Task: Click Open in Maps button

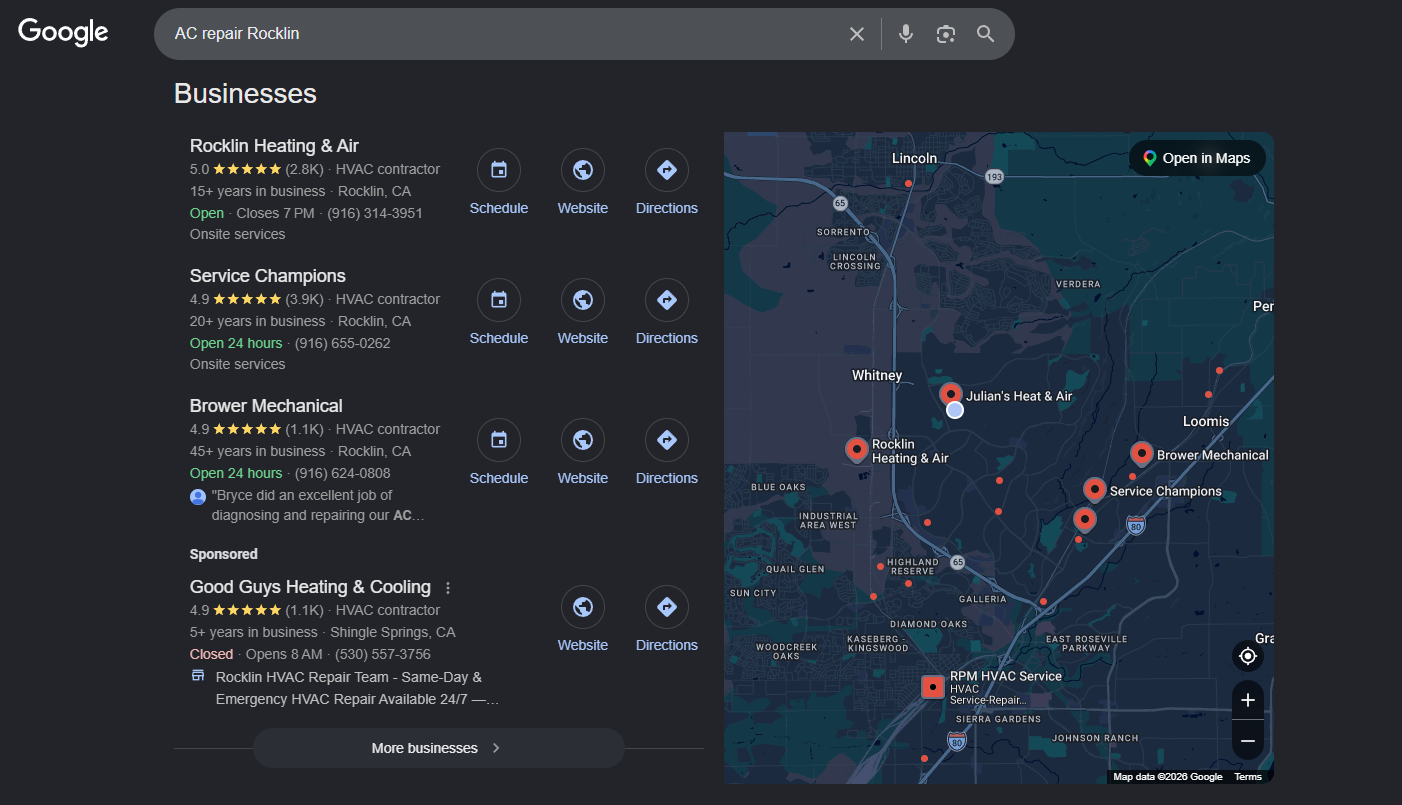Action: (1197, 158)
